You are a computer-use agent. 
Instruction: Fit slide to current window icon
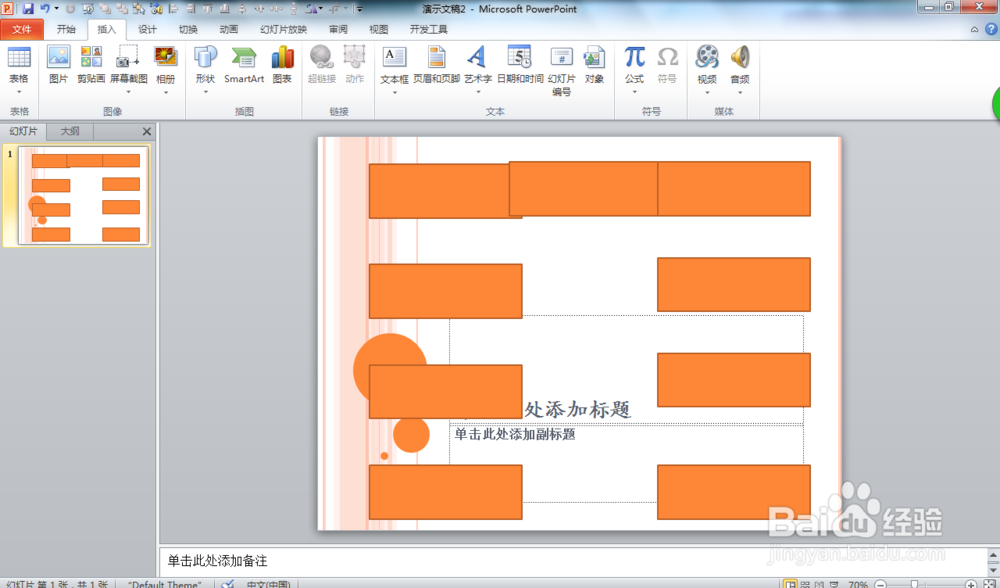pos(990,584)
